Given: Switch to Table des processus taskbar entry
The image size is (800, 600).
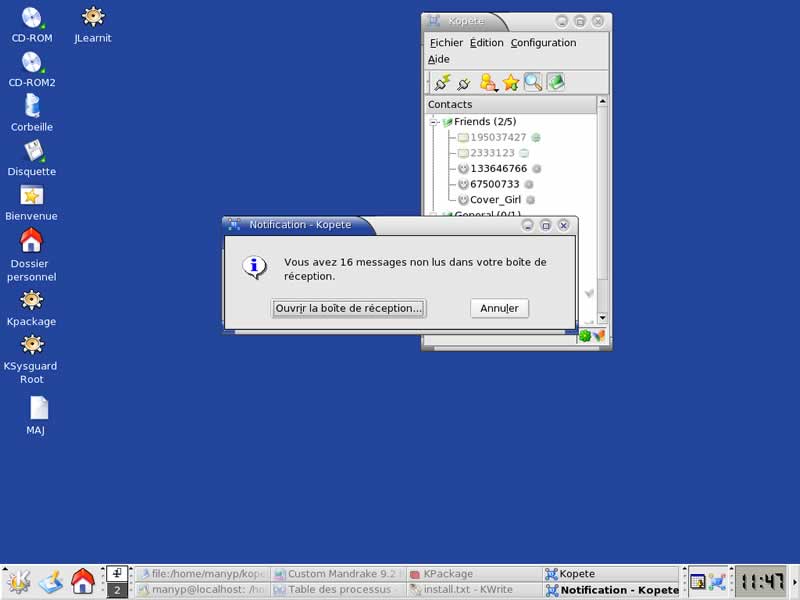Looking at the screenshot, I should click(x=338, y=590).
